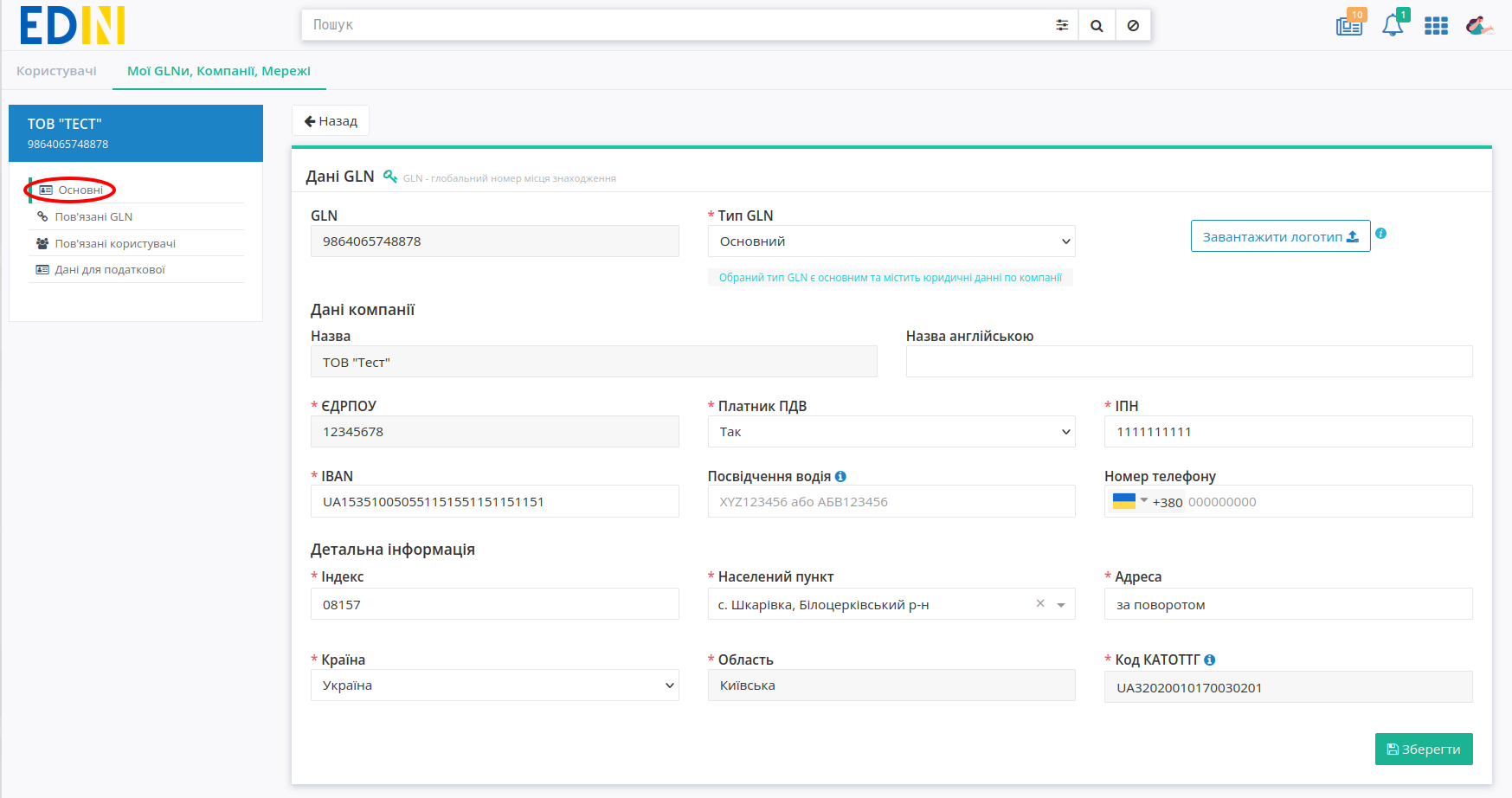This screenshot has width=1512, height=798.
Task: Show info icon beside logo upload button
Action: click(1381, 233)
